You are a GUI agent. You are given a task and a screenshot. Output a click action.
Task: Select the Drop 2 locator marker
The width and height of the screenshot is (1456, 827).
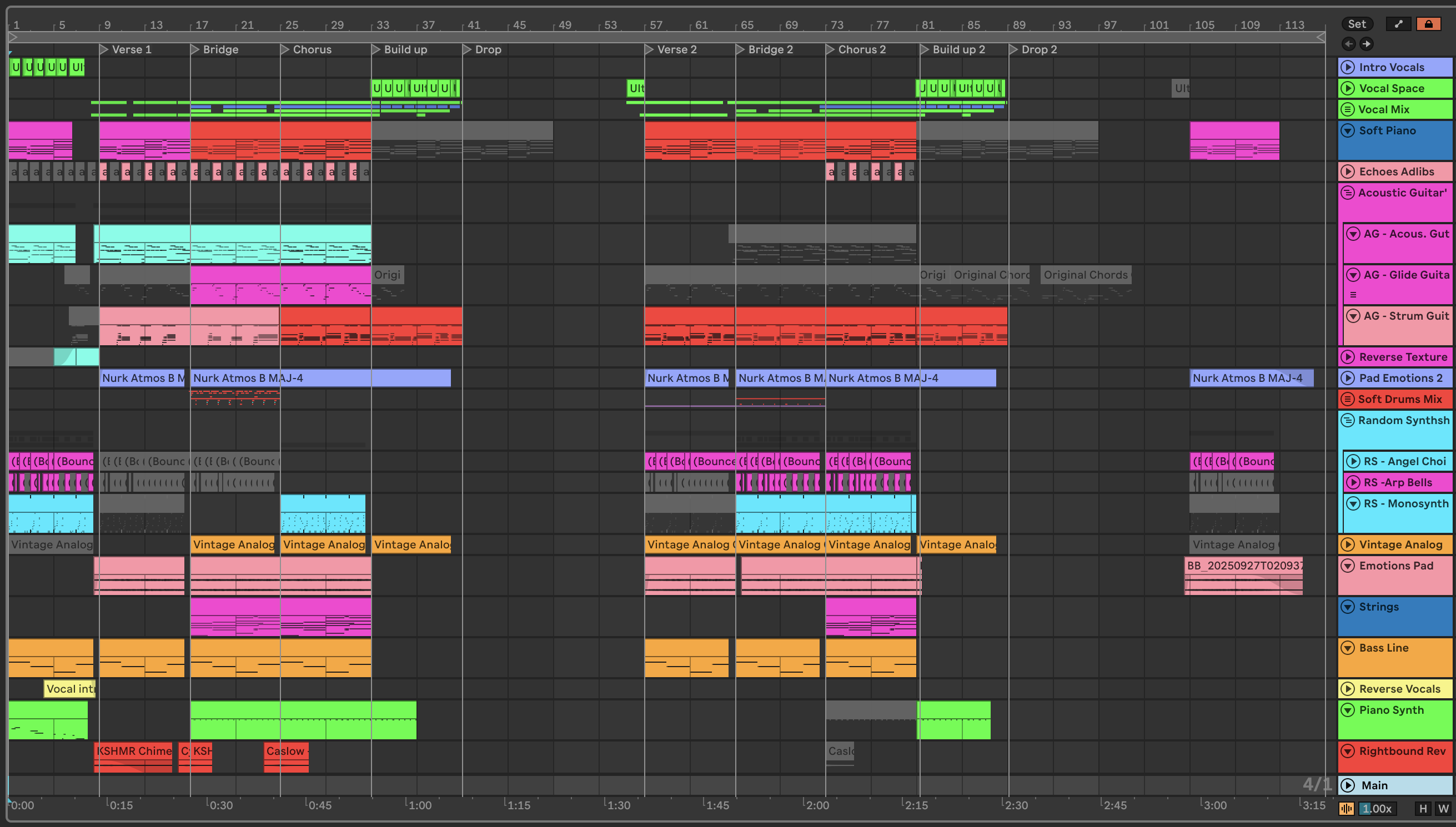pyautogui.click(x=1013, y=49)
